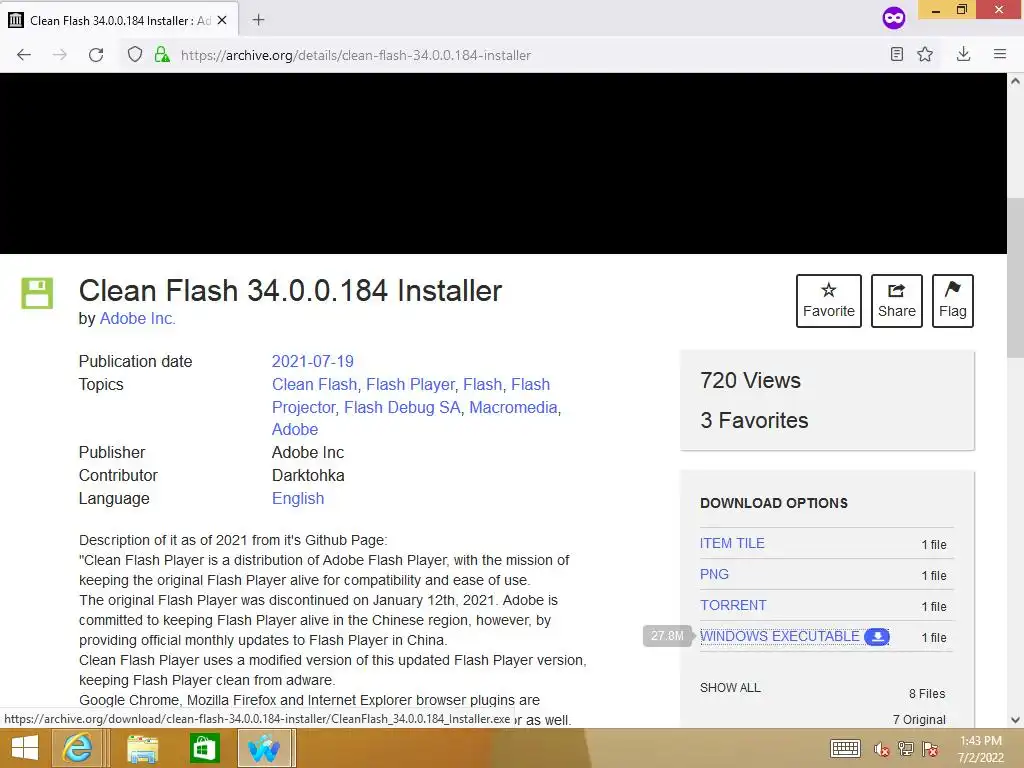The width and height of the screenshot is (1024, 768).
Task: Click the forward navigation arrow
Action: [59, 55]
